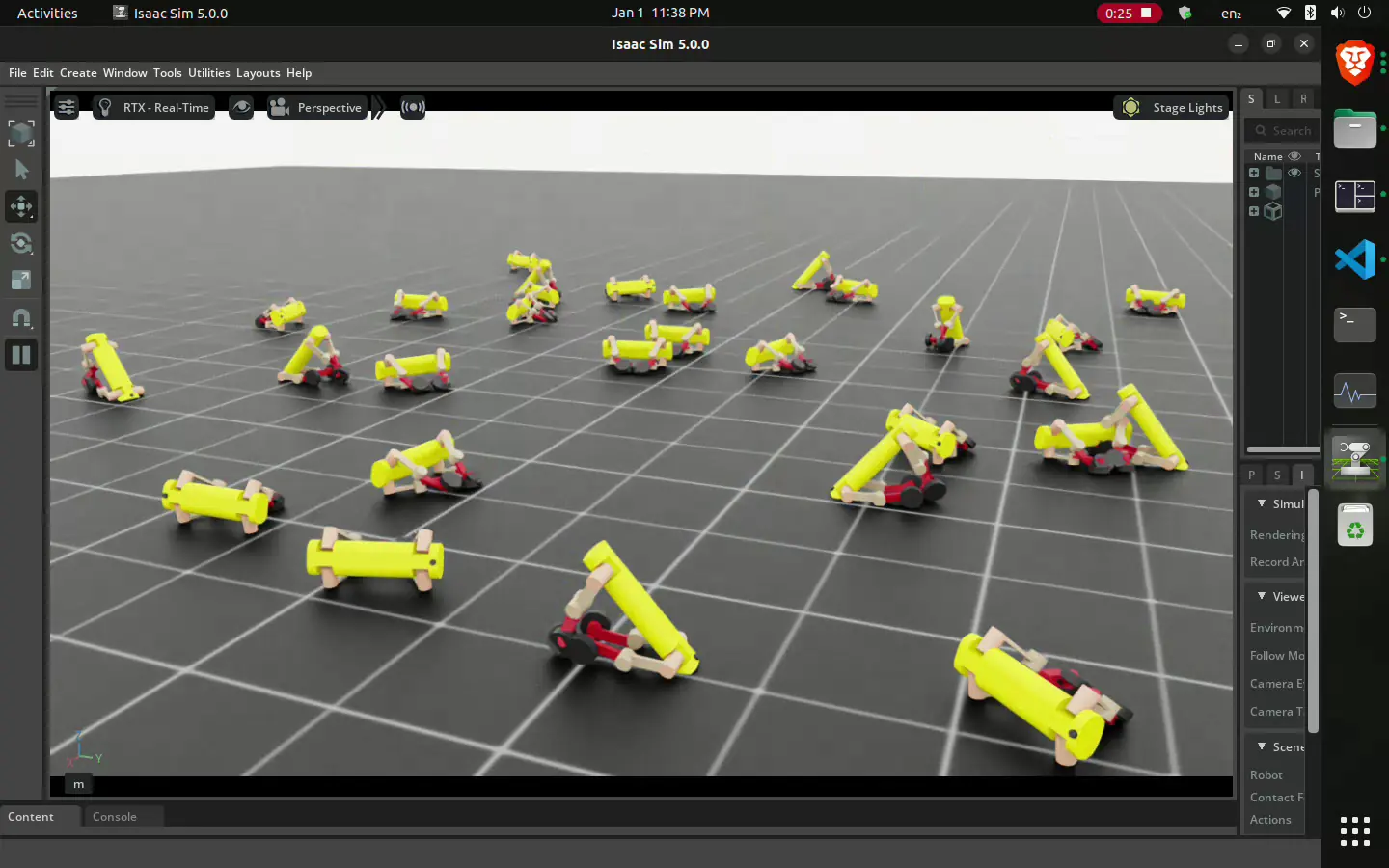Open the Utilities menu
The width and height of the screenshot is (1389, 868).
pos(208,73)
